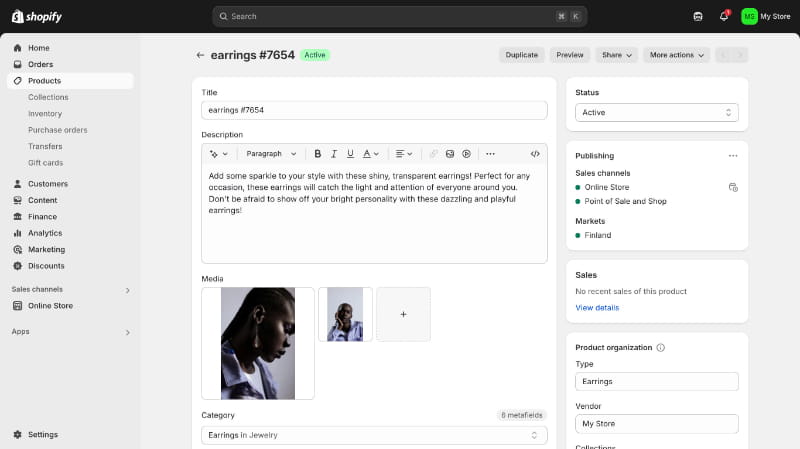Toggle HTML code view
The image size is (800, 449).
coord(535,154)
